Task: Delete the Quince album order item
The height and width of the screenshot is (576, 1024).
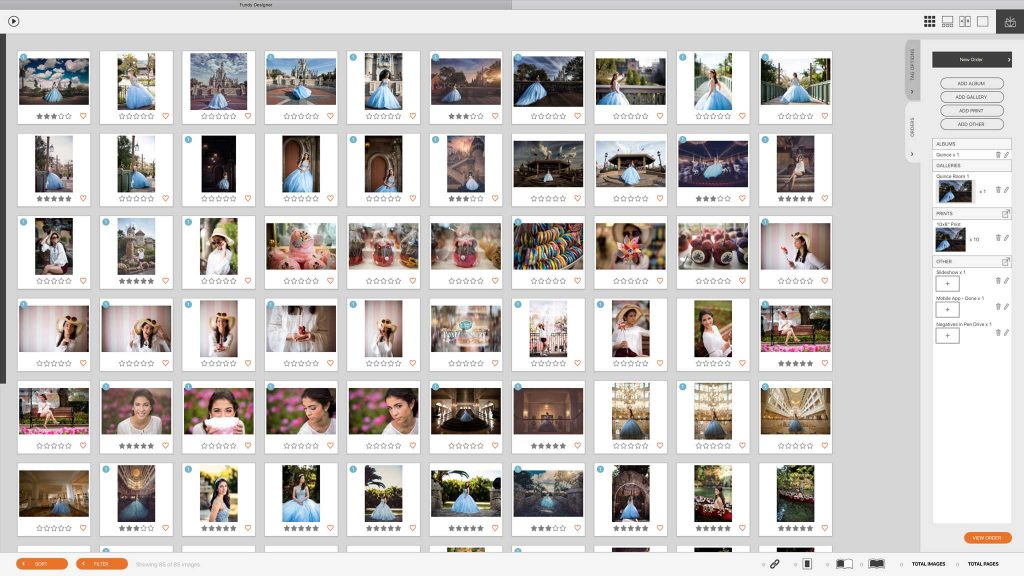Action: pos(998,155)
